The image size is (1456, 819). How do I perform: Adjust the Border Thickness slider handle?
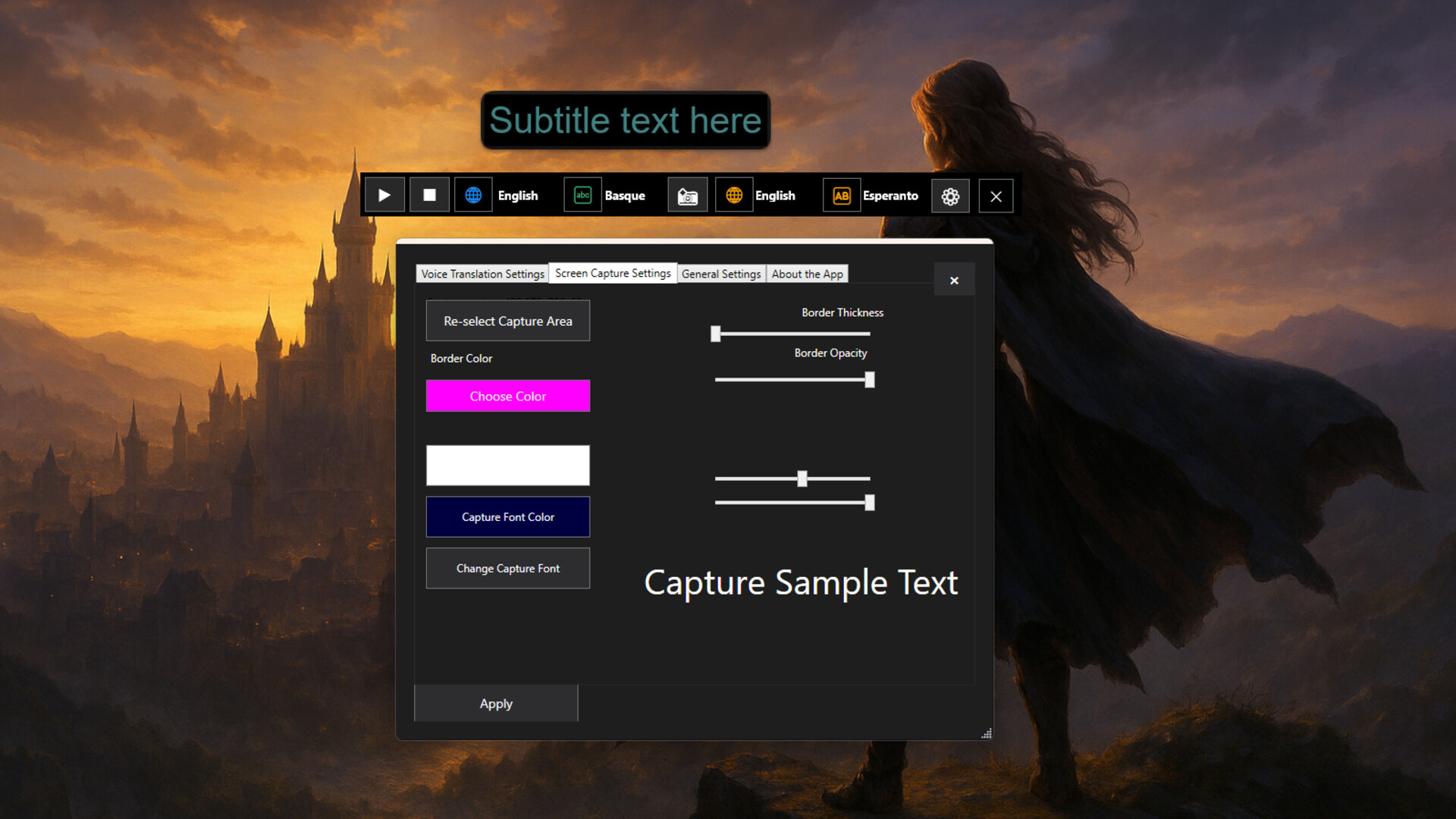coord(714,334)
